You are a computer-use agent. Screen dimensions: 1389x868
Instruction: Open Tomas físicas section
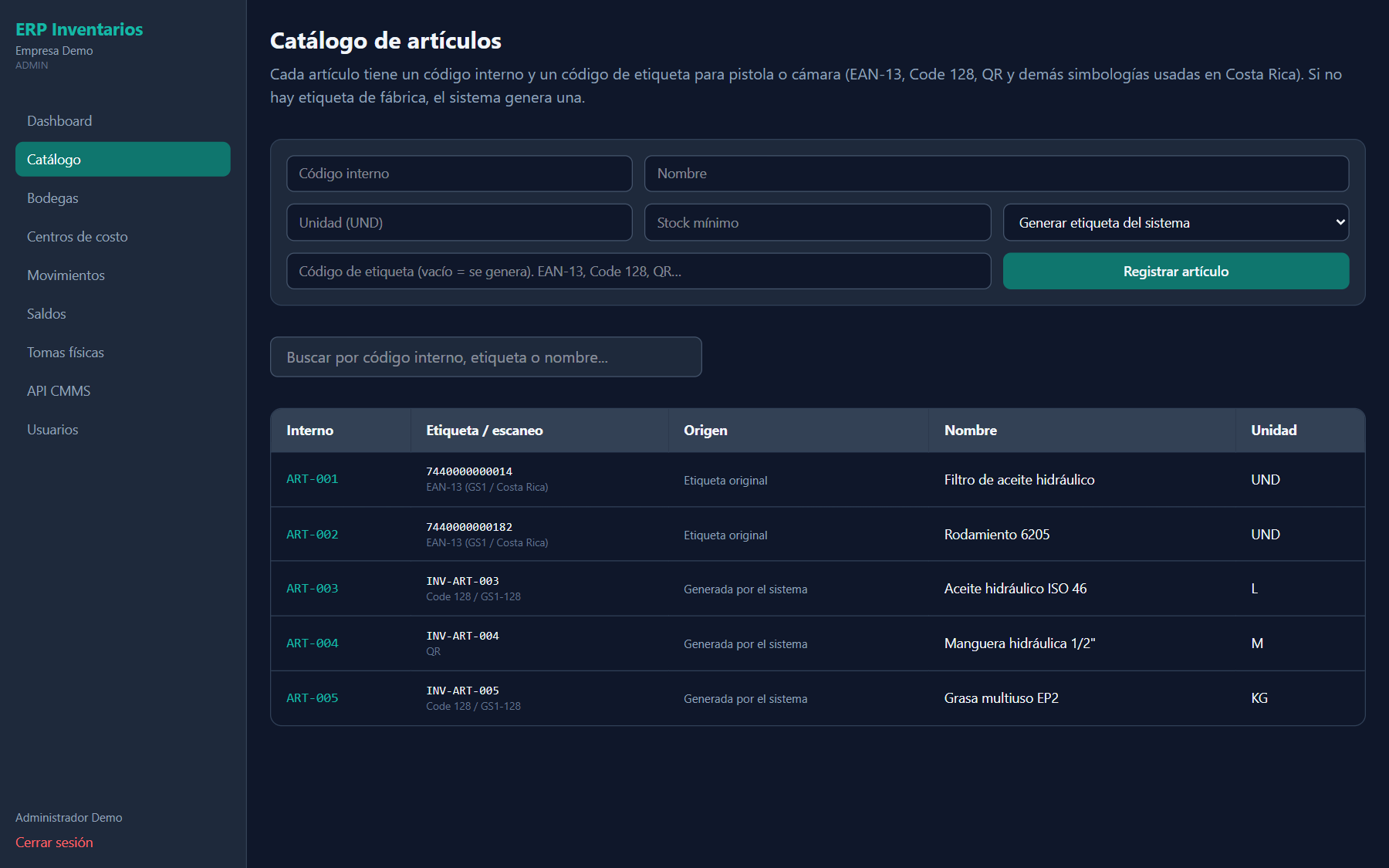coord(123,353)
